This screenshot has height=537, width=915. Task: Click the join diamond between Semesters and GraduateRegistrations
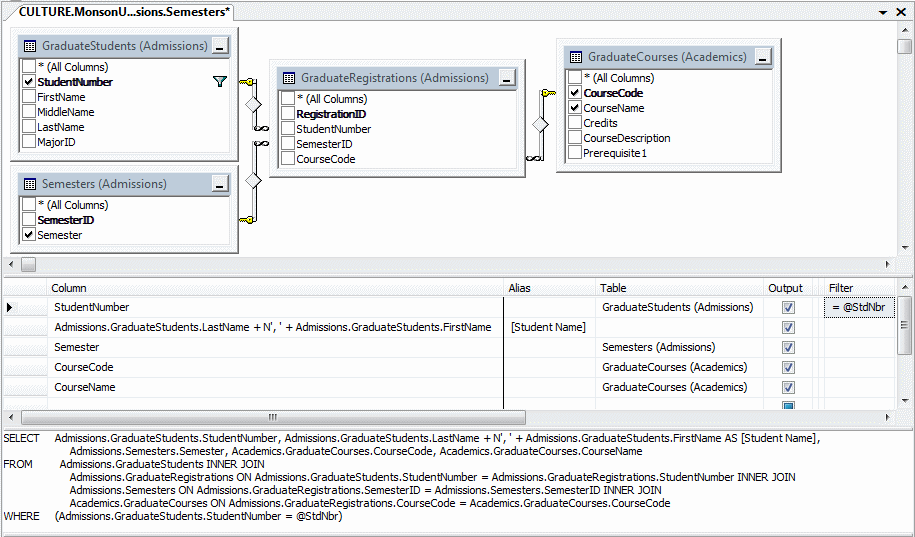pos(253,180)
